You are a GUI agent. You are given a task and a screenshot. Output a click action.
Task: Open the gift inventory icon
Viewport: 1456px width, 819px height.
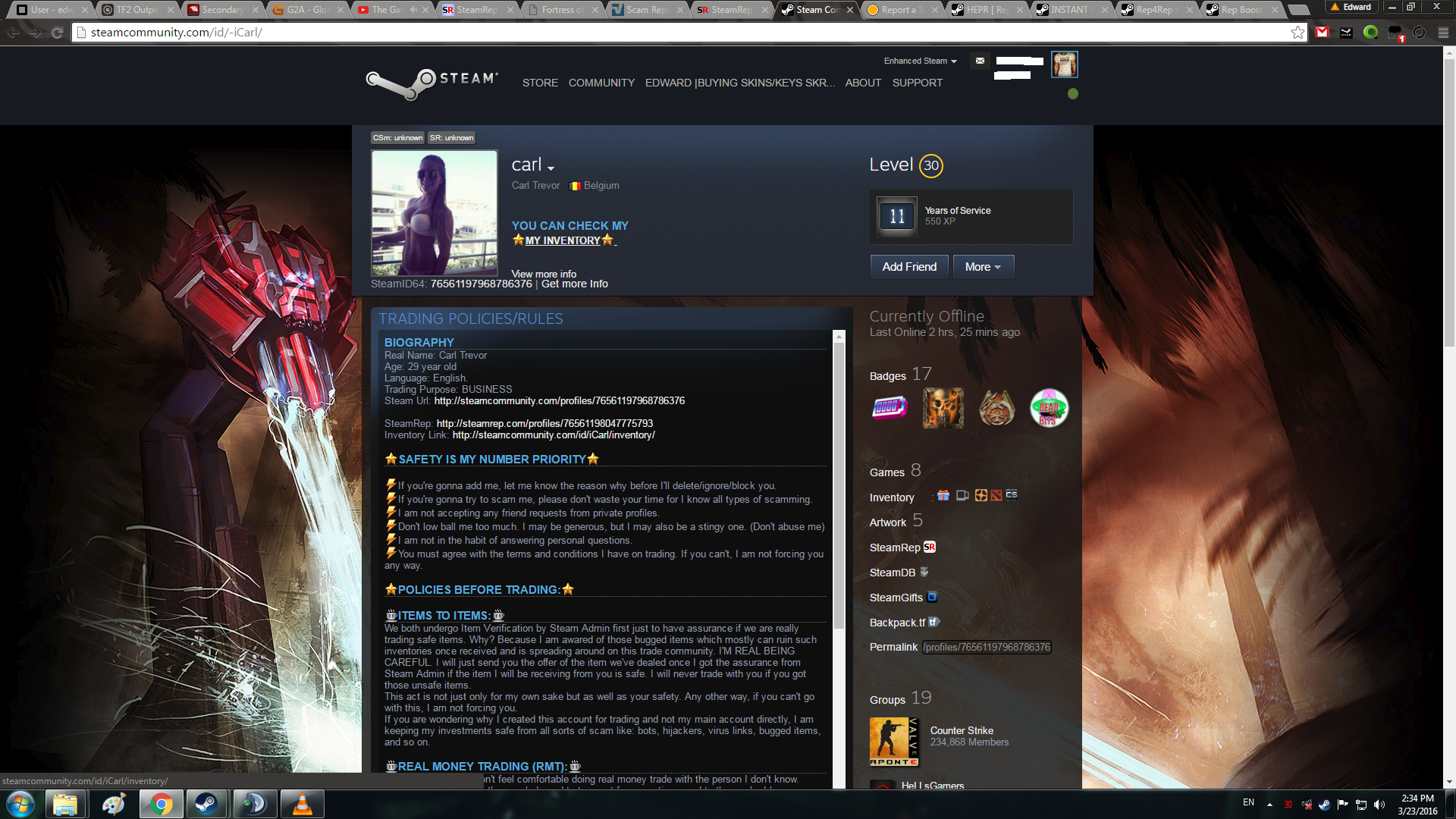point(943,495)
